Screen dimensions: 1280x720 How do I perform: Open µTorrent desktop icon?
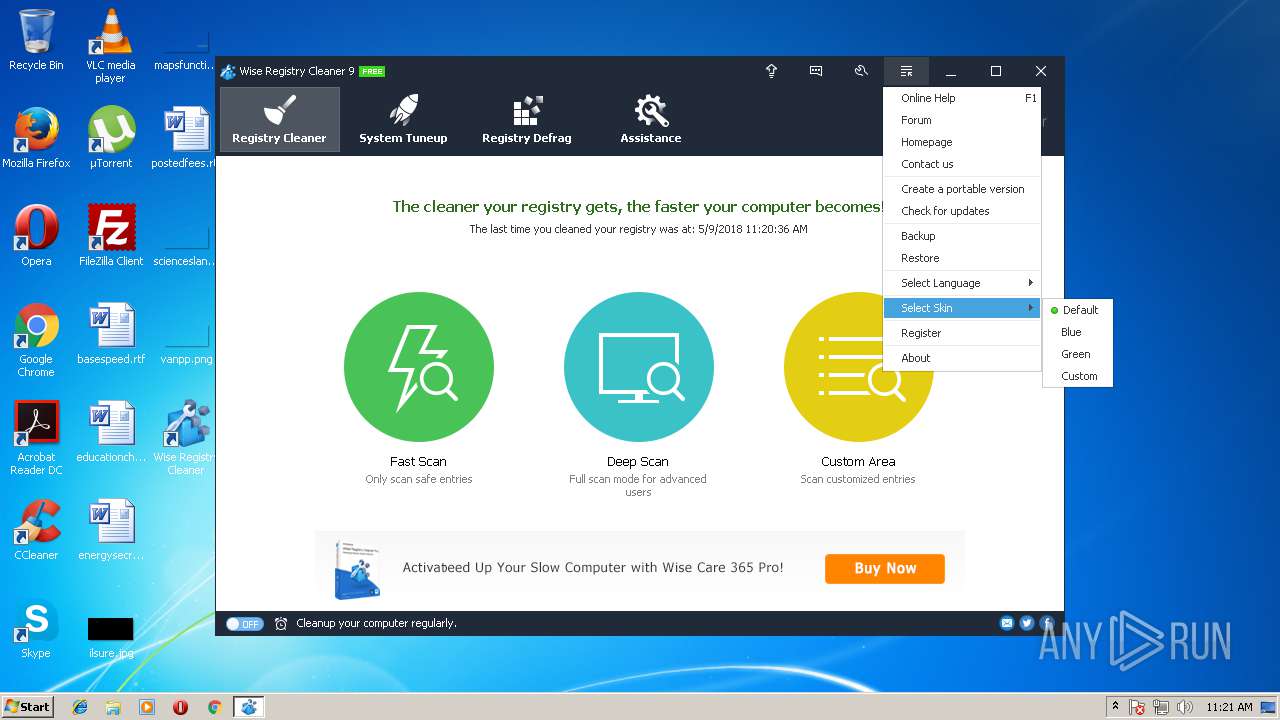point(111,138)
